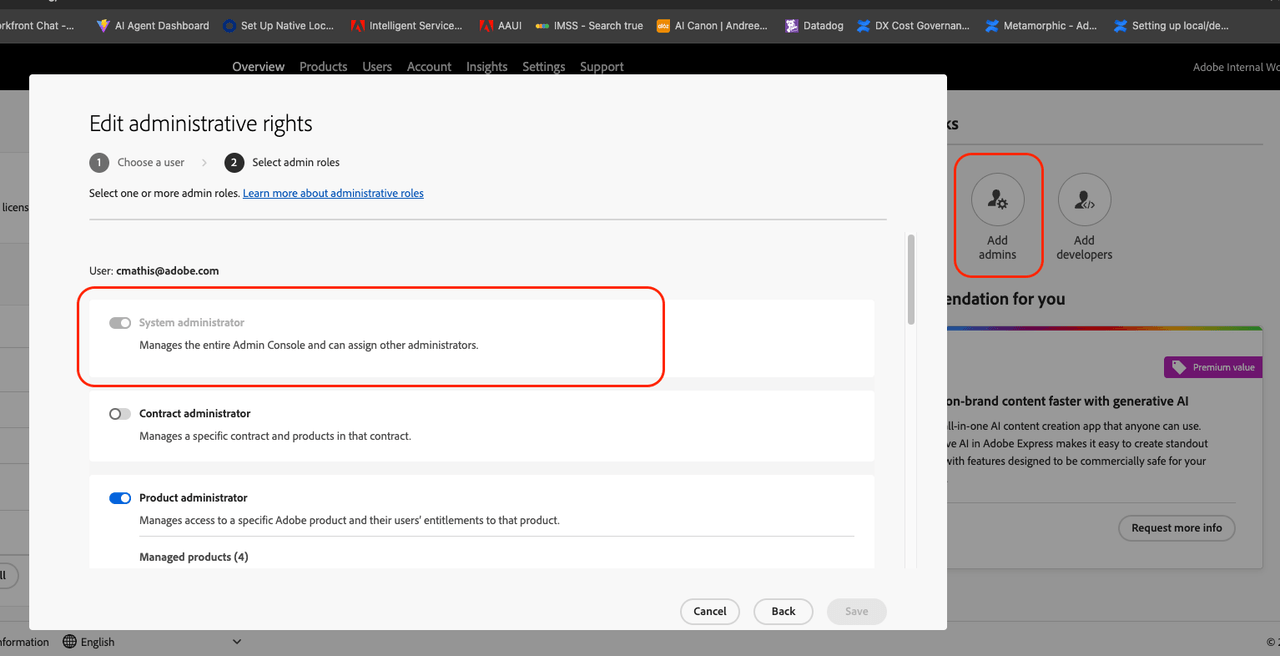Click the dialog's vertical scrollbar
The image size is (1280, 656).
[910, 280]
